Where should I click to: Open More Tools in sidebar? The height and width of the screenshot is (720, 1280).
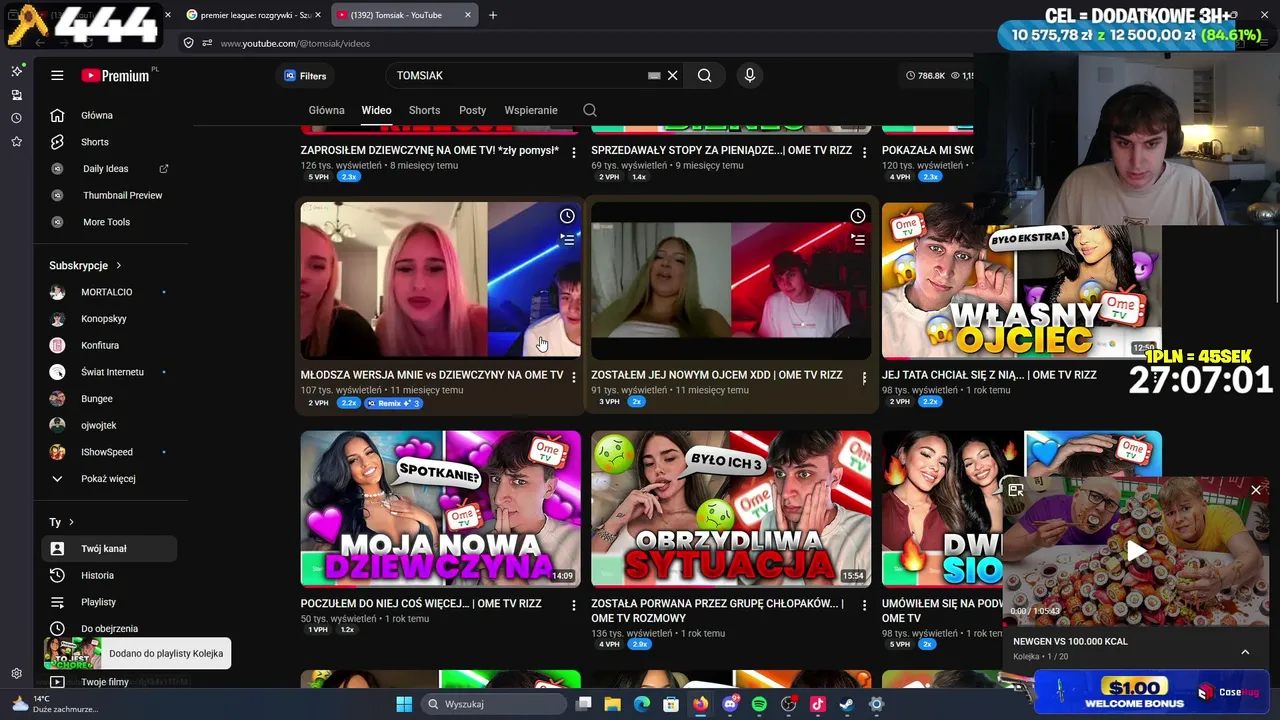(x=110, y=222)
